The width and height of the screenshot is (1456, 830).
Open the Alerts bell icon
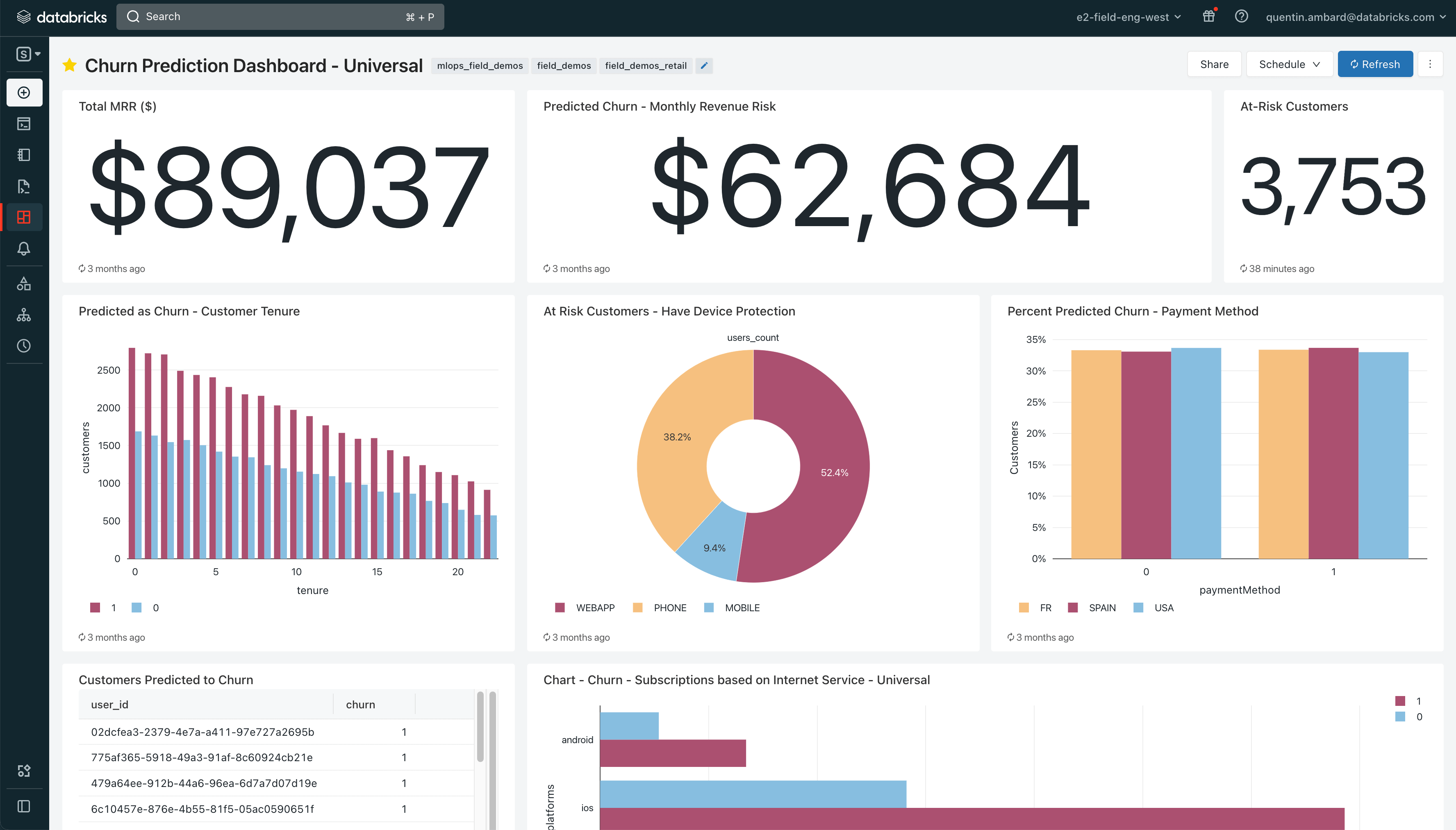24,249
